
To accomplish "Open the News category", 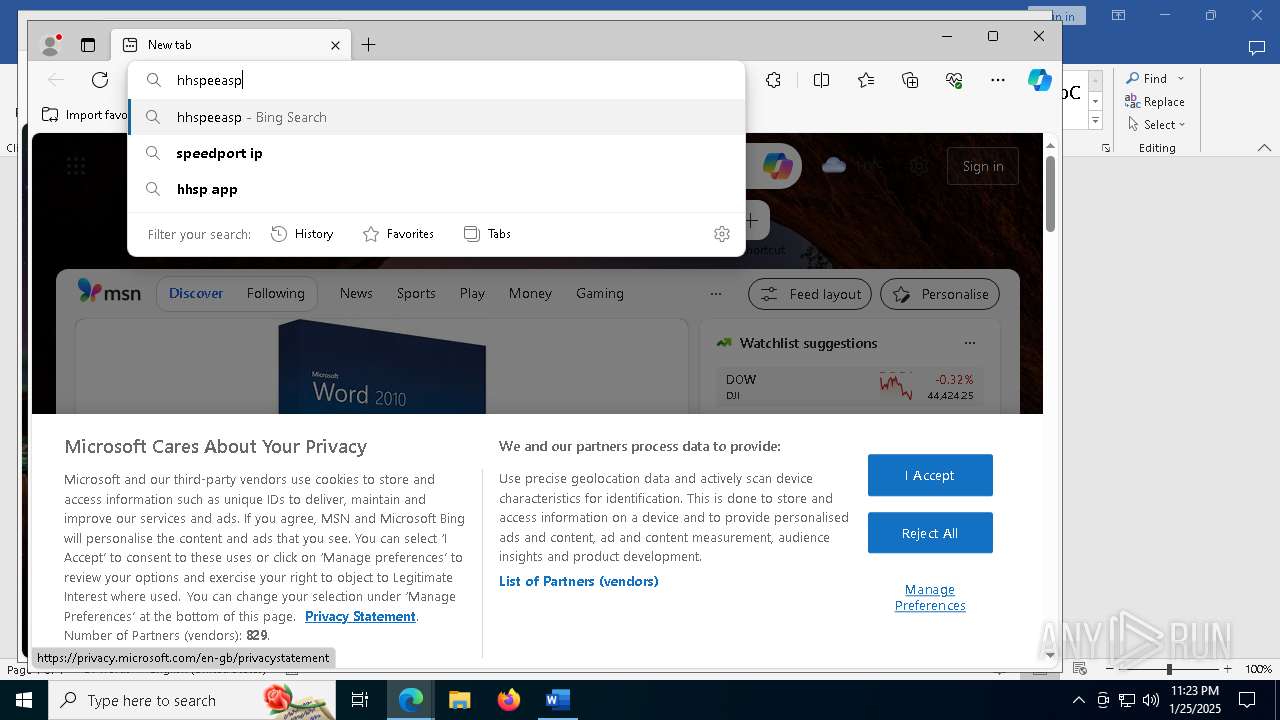I will [356, 293].
